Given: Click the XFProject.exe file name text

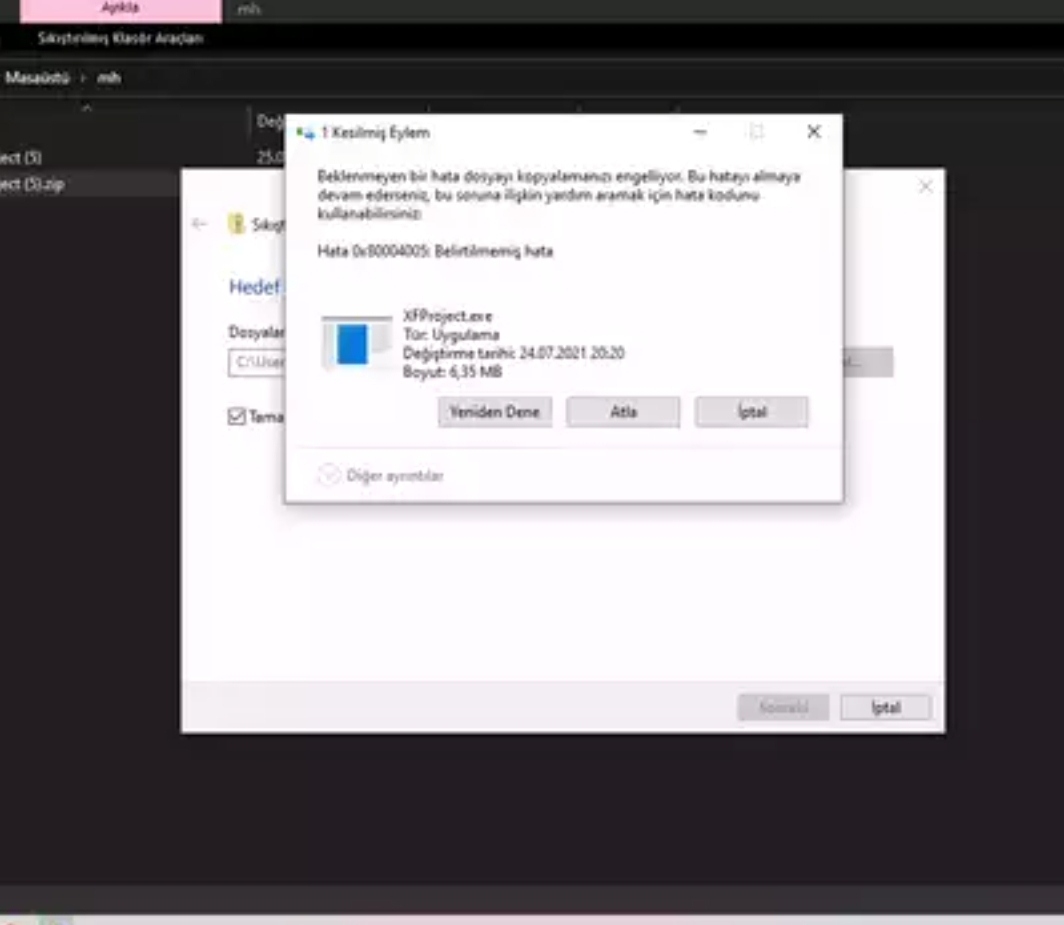Looking at the screenshot, I should point(447,316).
